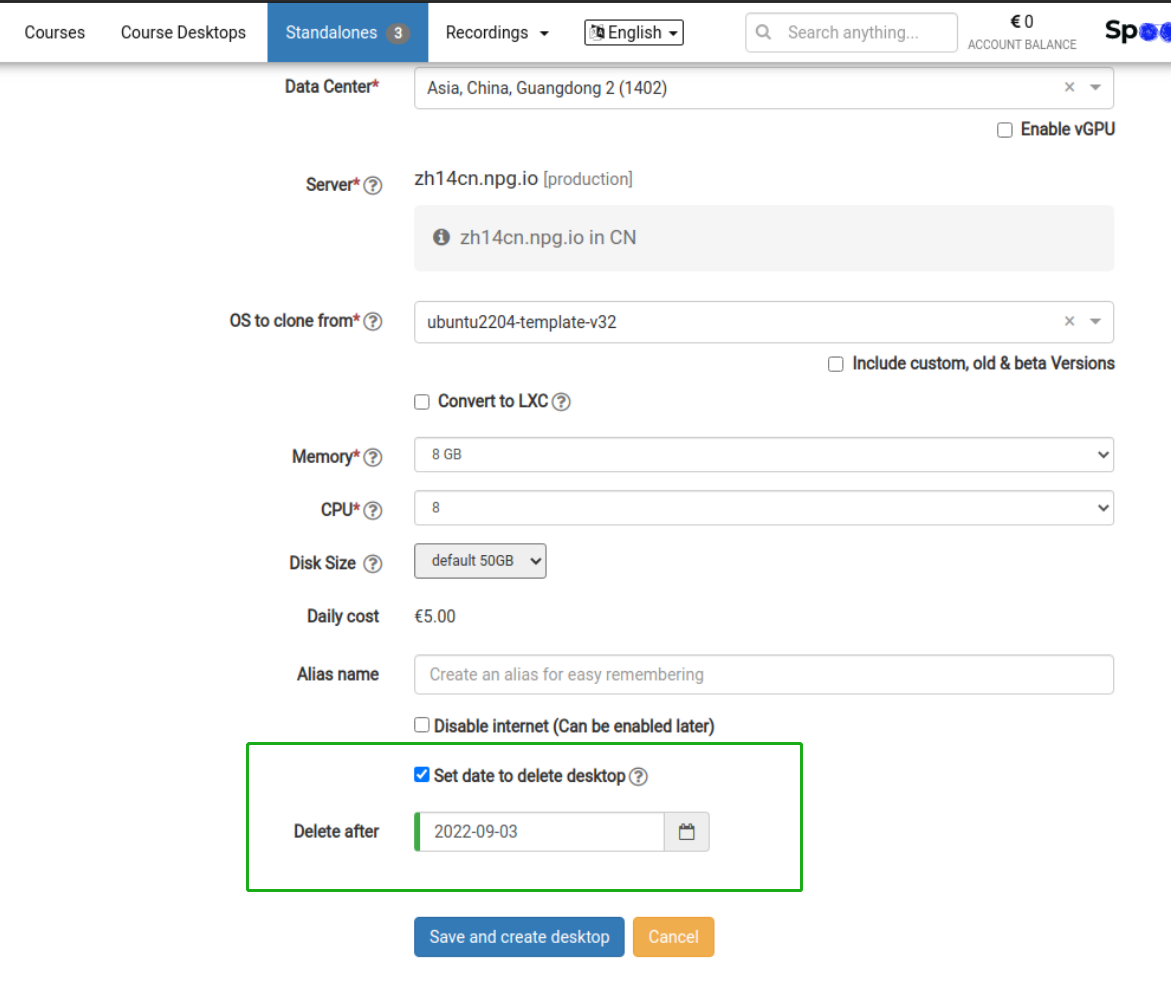Tick Include custom, old & beta Versions
The image size is (1171, 992).
836,364
